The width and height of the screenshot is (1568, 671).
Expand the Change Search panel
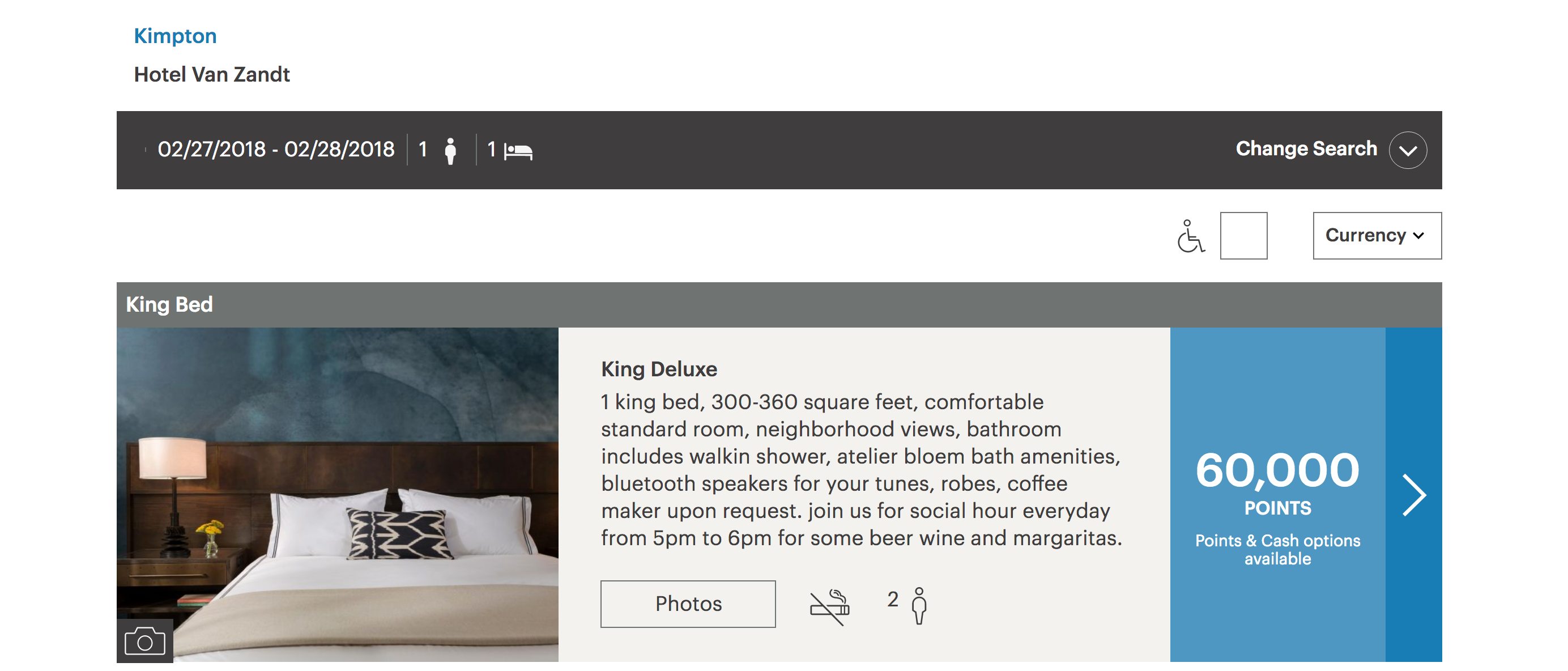coord(1306,149)
